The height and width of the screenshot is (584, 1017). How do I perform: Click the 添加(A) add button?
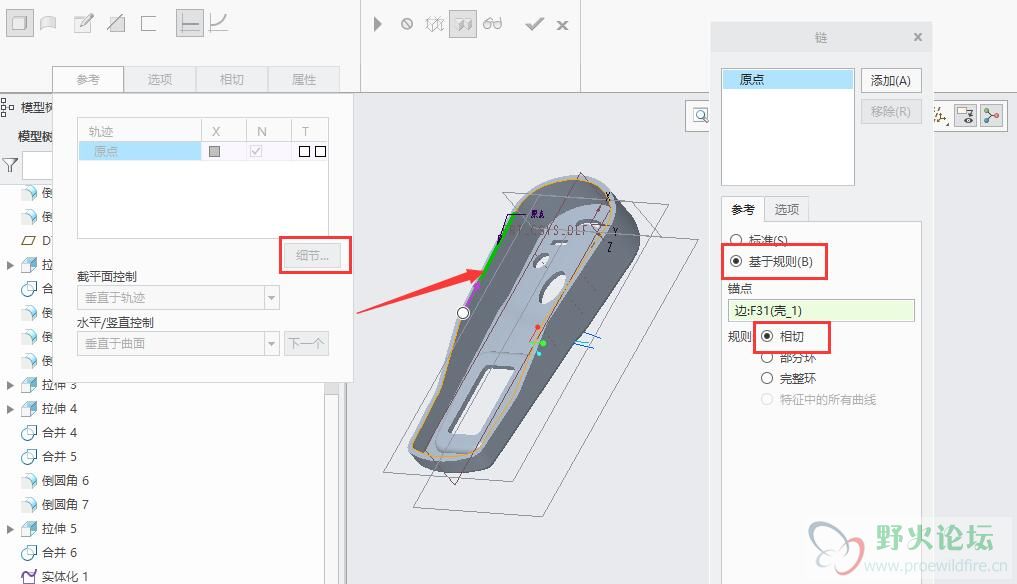(x=891, y=80)
